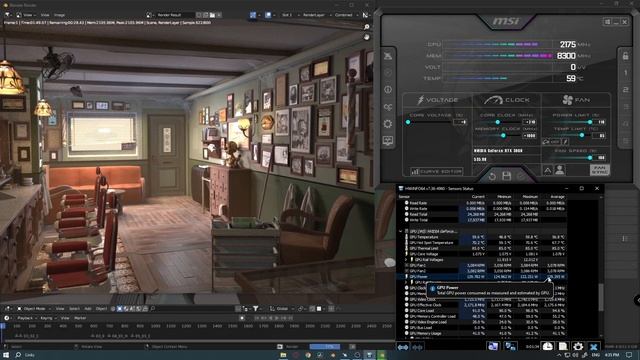Click the Curve Editor button
Screen dimensions: 640x360
436,171
